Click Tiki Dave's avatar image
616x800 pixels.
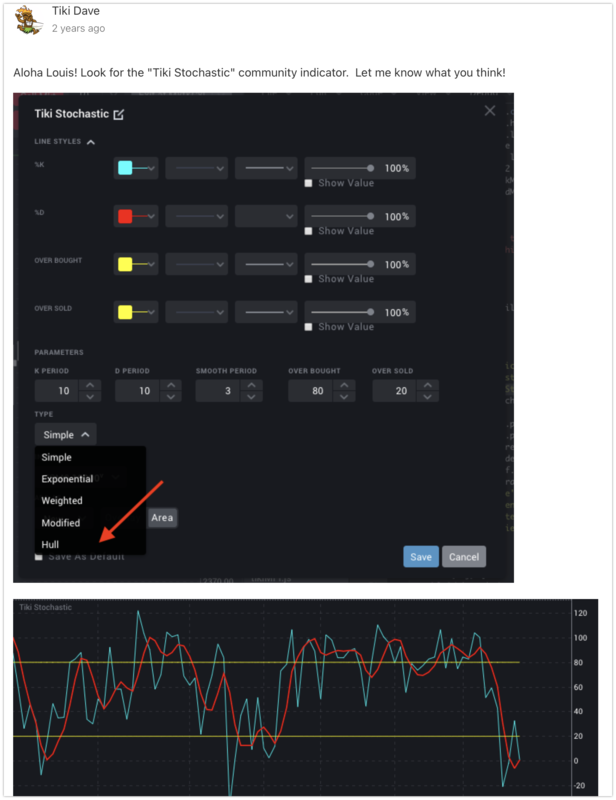(x=28, y=20)
